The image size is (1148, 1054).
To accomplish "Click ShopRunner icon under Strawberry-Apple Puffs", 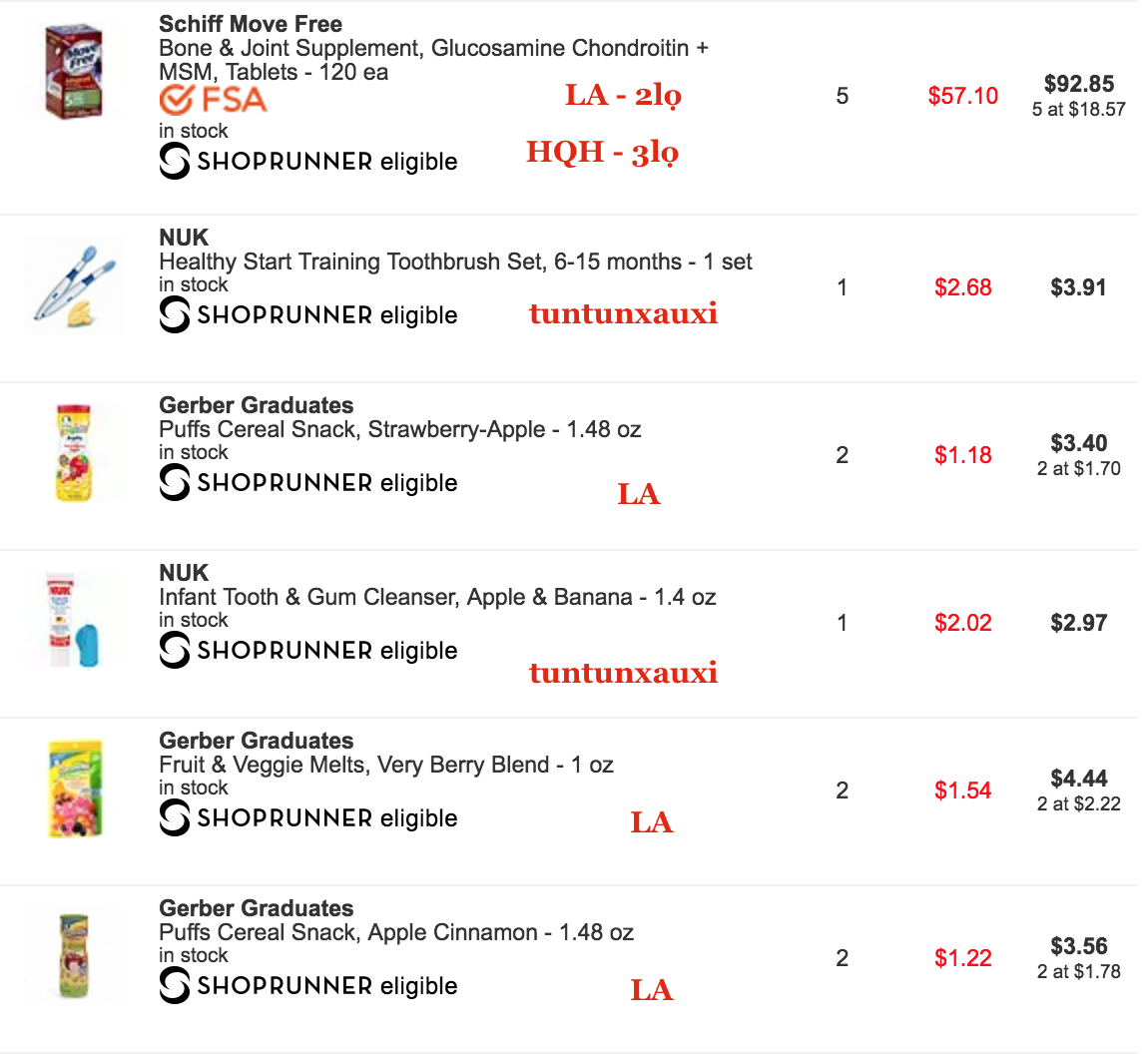I will 175,482.
